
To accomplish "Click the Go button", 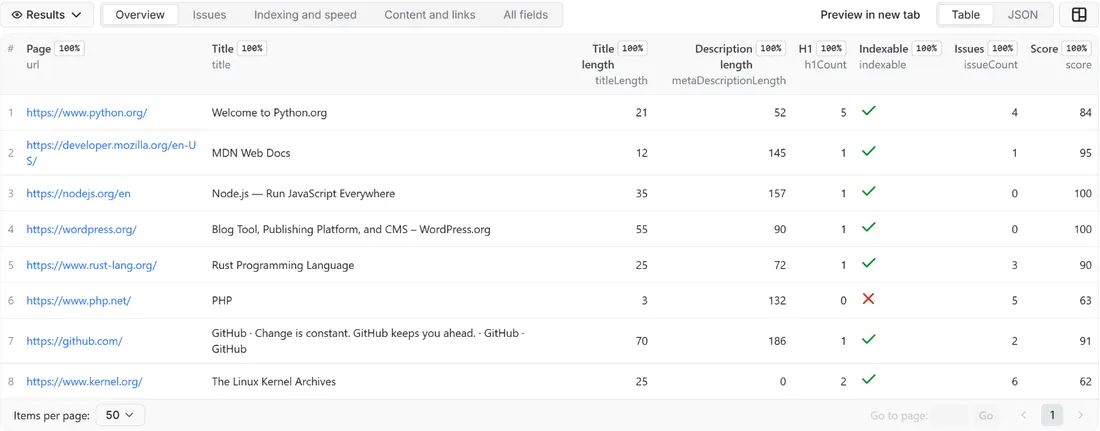I will (x=986, y=416).
